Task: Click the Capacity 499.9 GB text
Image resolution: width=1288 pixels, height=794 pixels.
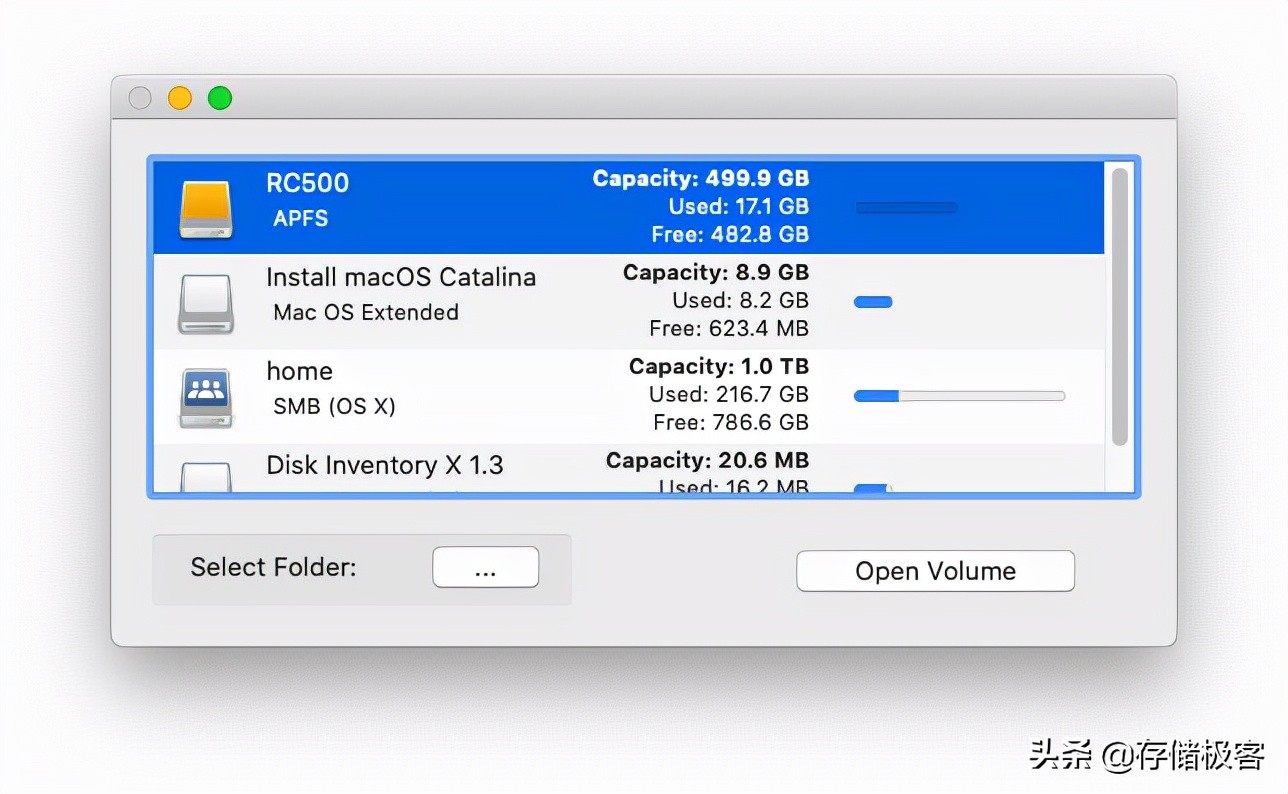Action: click(701, 179)
